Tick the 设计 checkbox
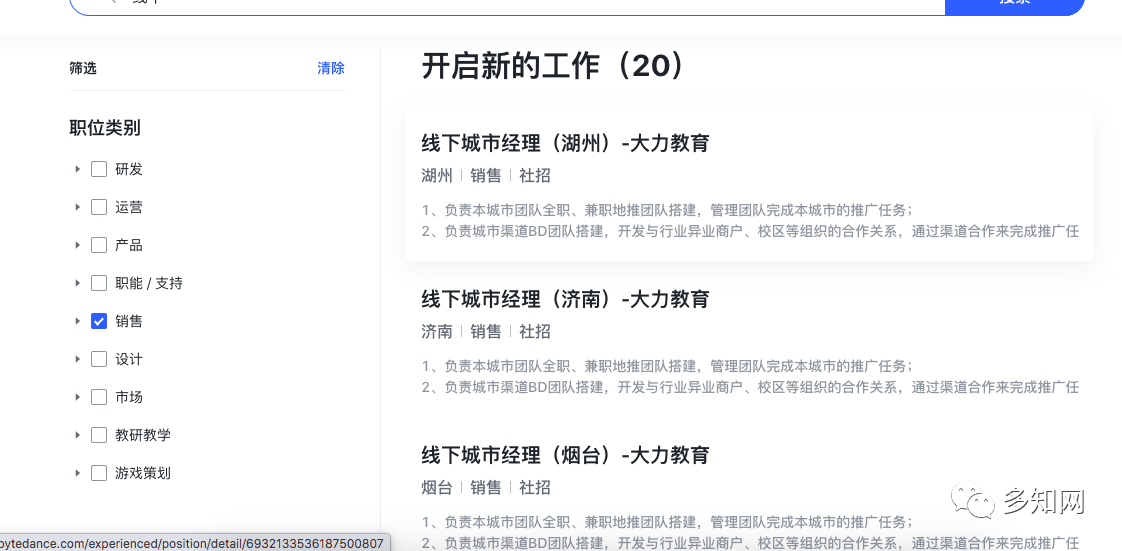The image size is (1122, 551). click(x=99, y=359)
